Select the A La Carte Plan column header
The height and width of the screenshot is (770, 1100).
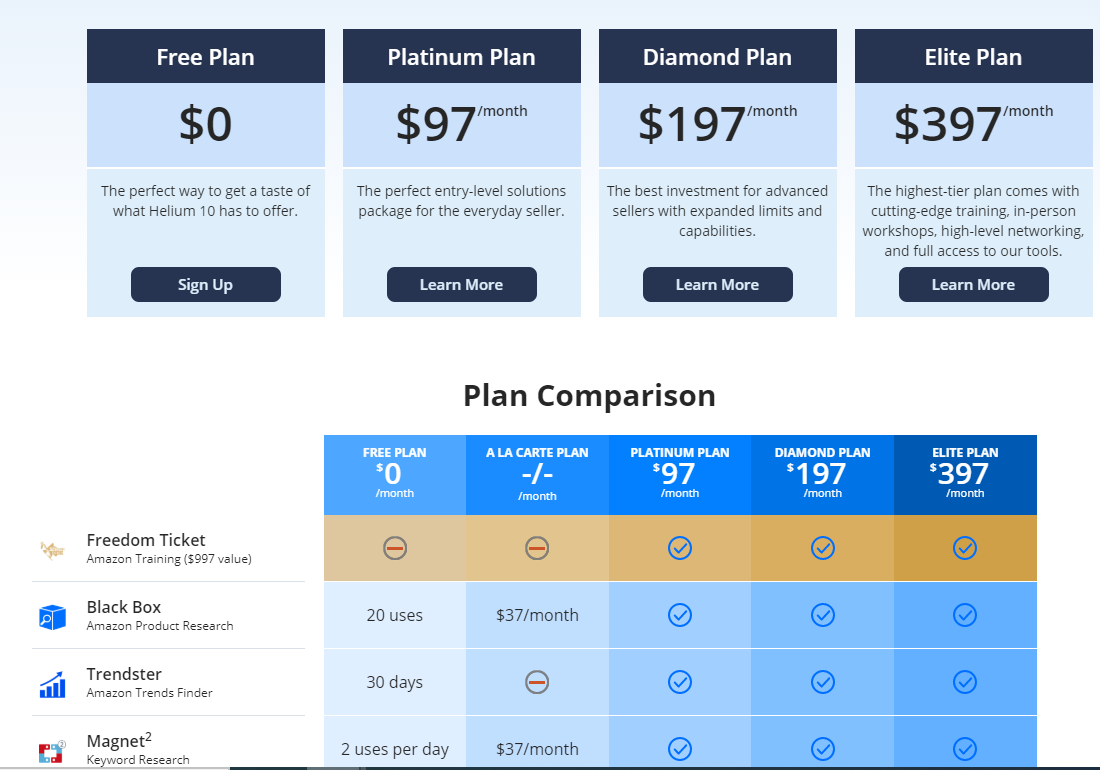(x=537, y=475)
